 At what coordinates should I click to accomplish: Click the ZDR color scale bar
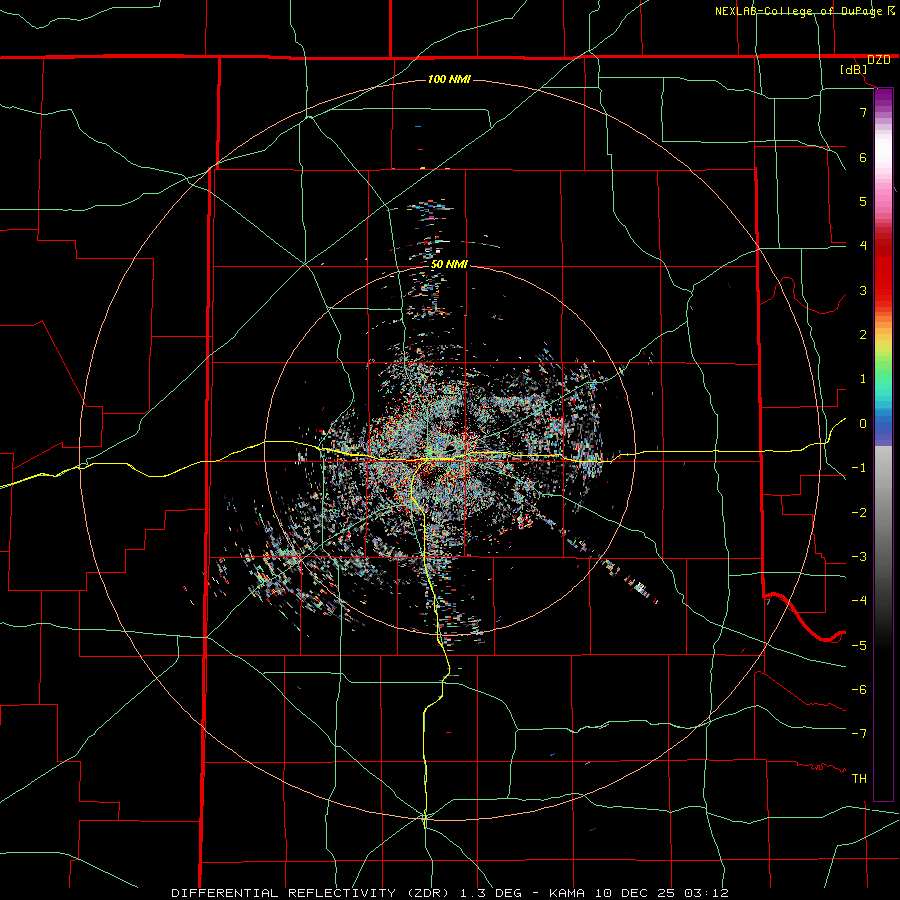point(883,444)
